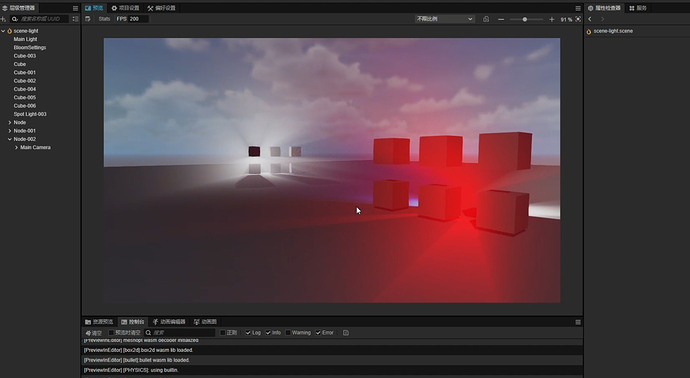Open the project settings tab

[x=125, y=8]
